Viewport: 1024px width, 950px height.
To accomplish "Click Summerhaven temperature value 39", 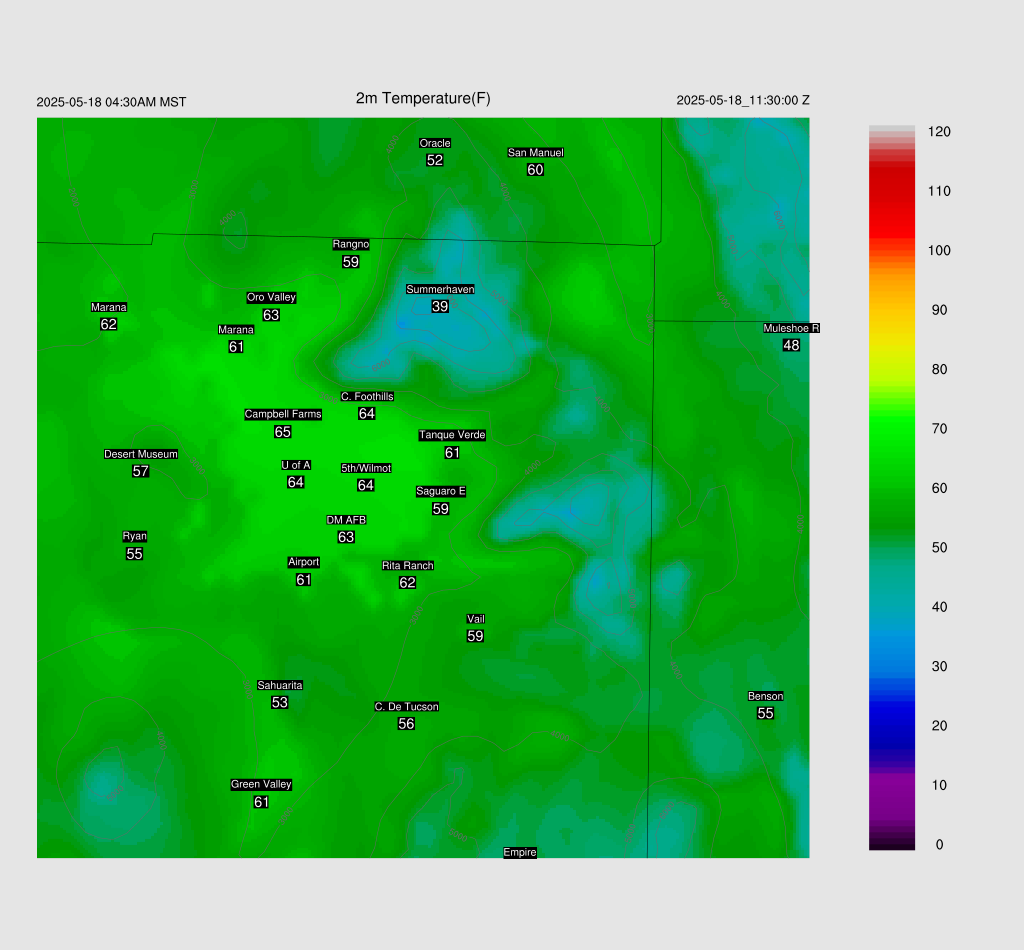I will (x=440, y=306).
